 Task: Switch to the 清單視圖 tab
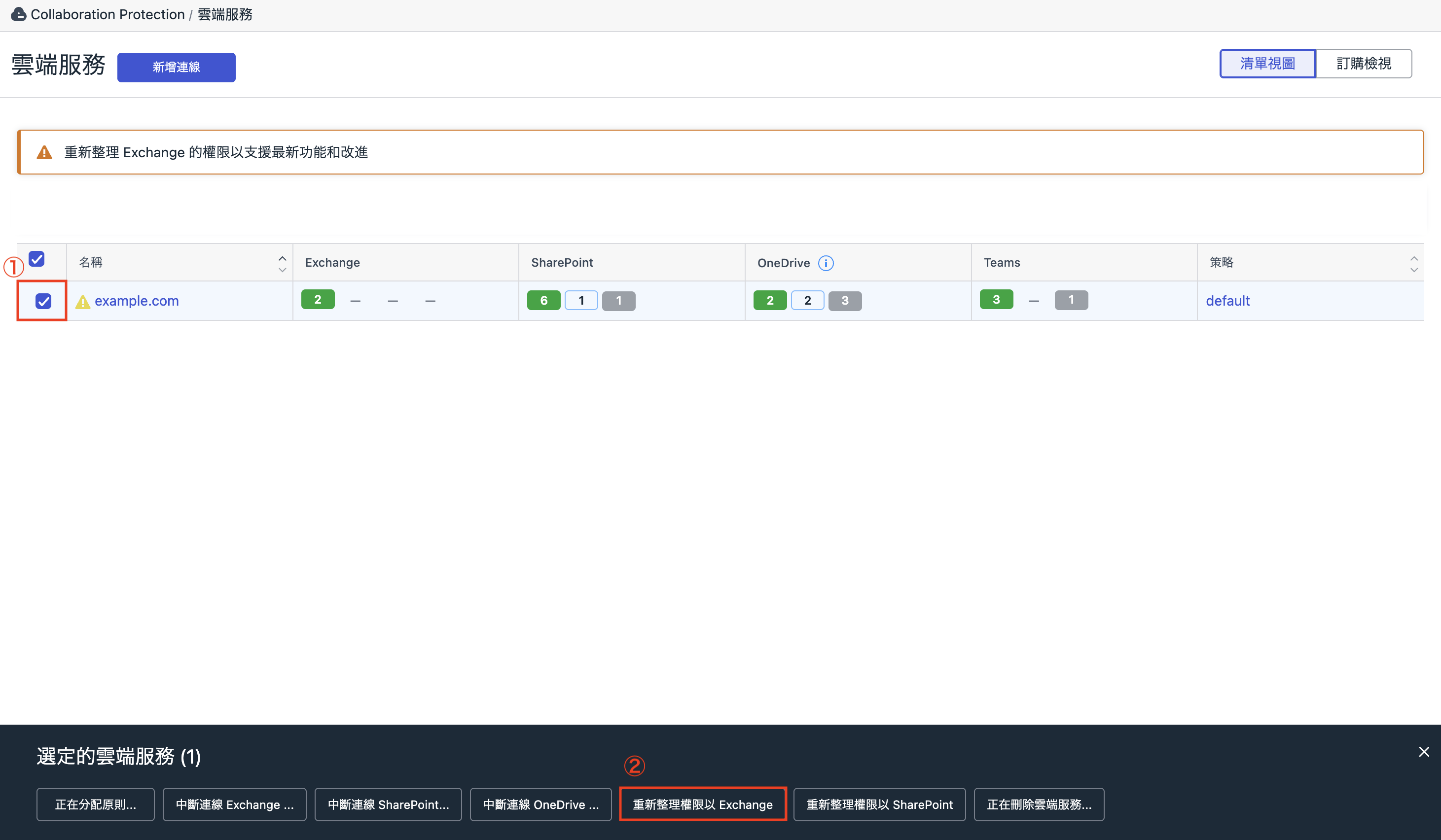click(1267, 64)
